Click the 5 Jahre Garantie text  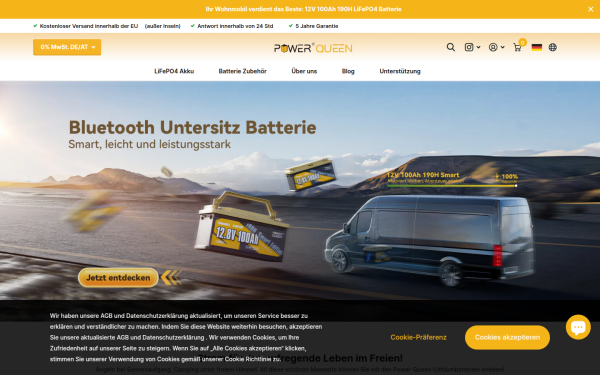[317, 26]
